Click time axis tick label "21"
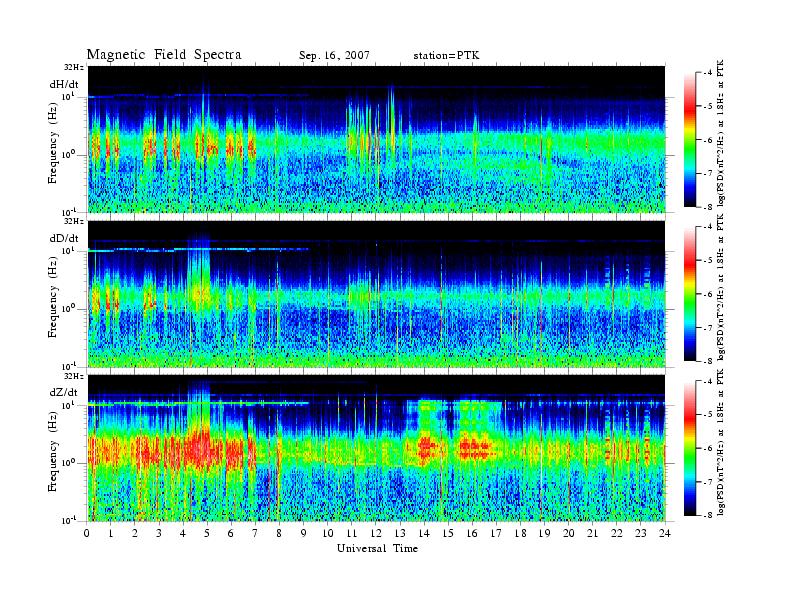 click(592, 533)
